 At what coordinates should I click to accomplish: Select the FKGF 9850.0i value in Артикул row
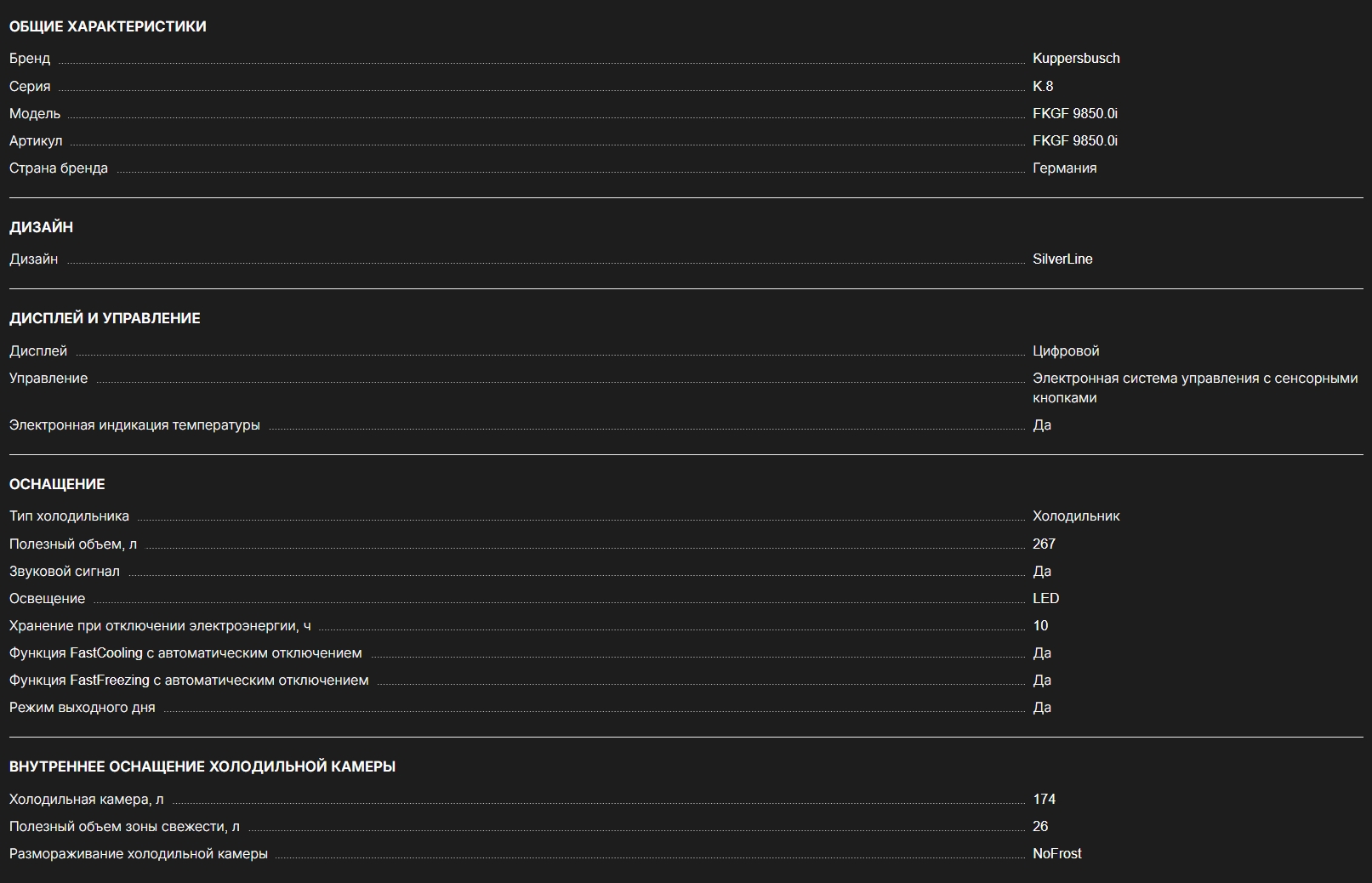click(1074, 140)
